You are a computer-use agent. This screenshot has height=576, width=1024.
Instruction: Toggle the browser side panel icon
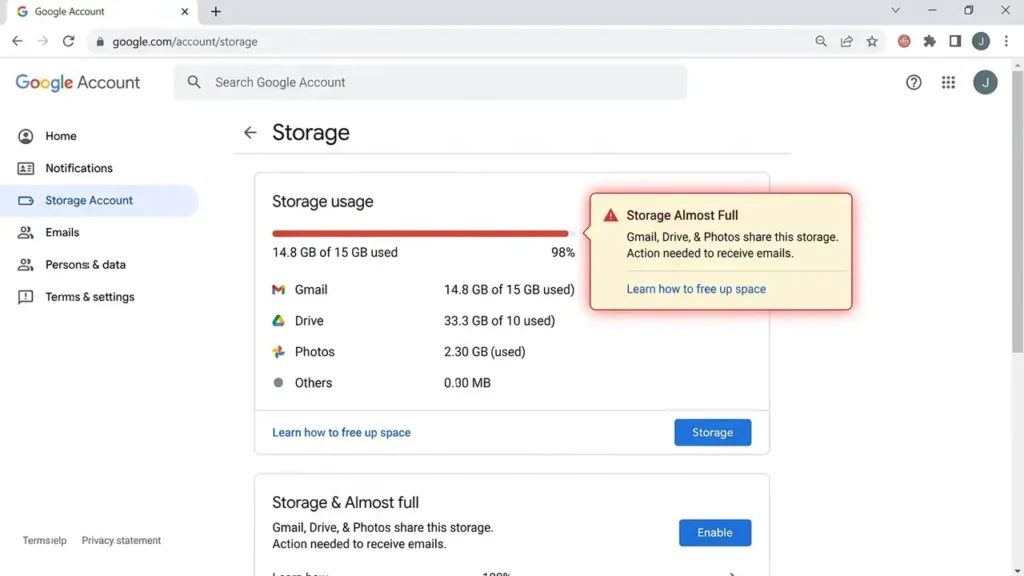click(x=955, y=41)
